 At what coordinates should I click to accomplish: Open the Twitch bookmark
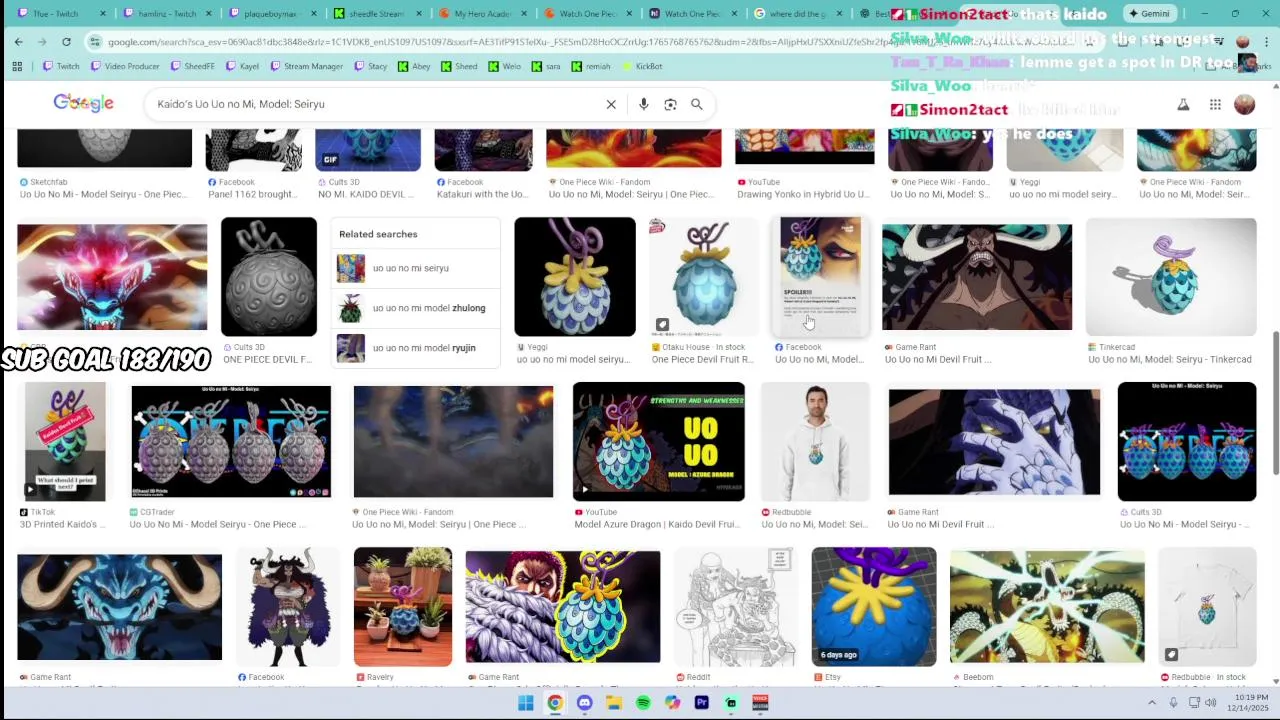click(61, 66)
